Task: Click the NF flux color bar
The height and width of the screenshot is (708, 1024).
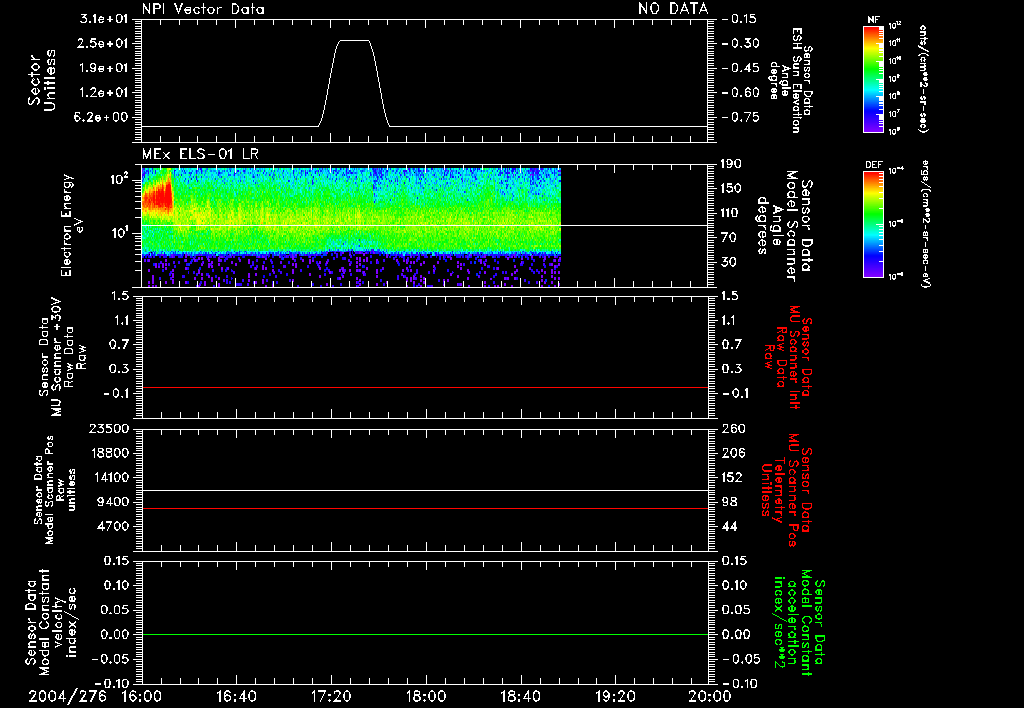Action: (873, 78)
